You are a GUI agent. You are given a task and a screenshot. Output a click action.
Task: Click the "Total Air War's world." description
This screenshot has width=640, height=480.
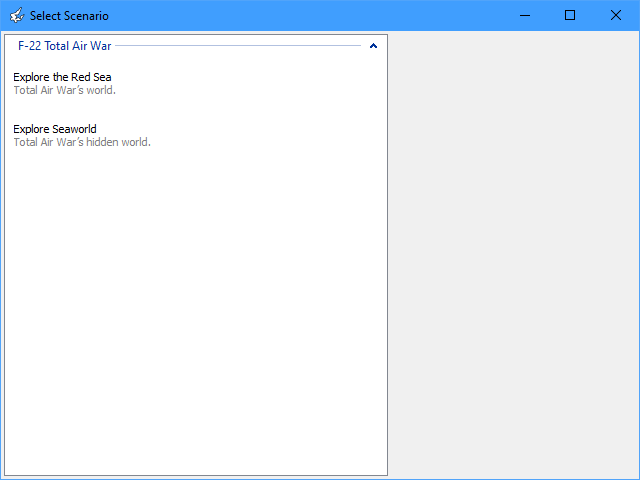[x=64, y=90]
